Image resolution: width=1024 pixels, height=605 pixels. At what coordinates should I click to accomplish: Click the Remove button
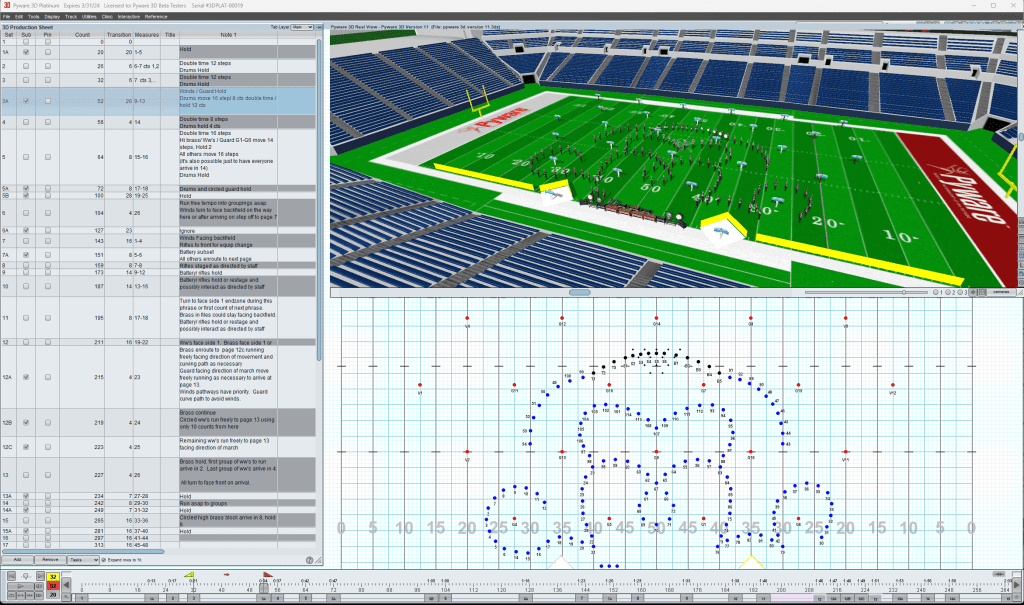tap(50, 560)
